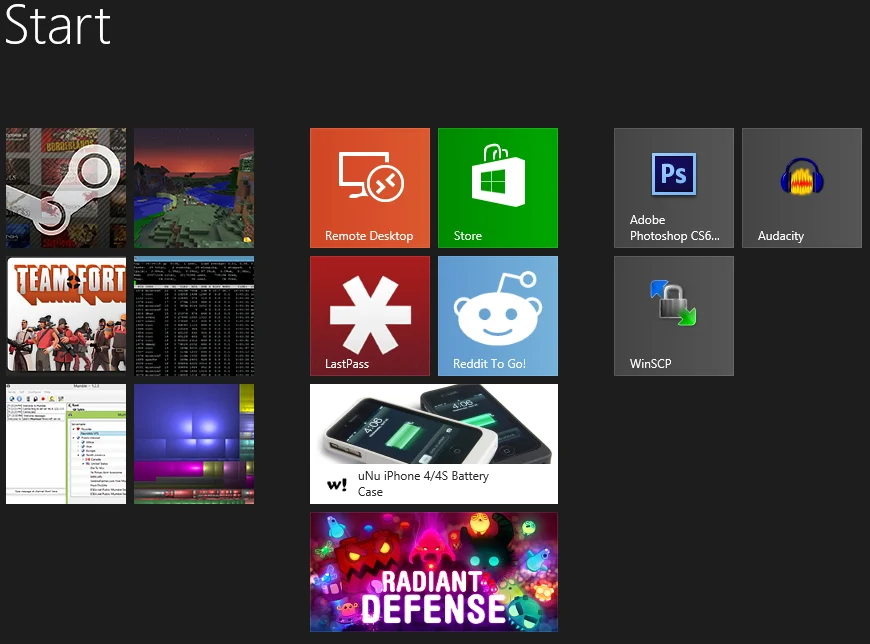Launch the Windows Store

497,188
